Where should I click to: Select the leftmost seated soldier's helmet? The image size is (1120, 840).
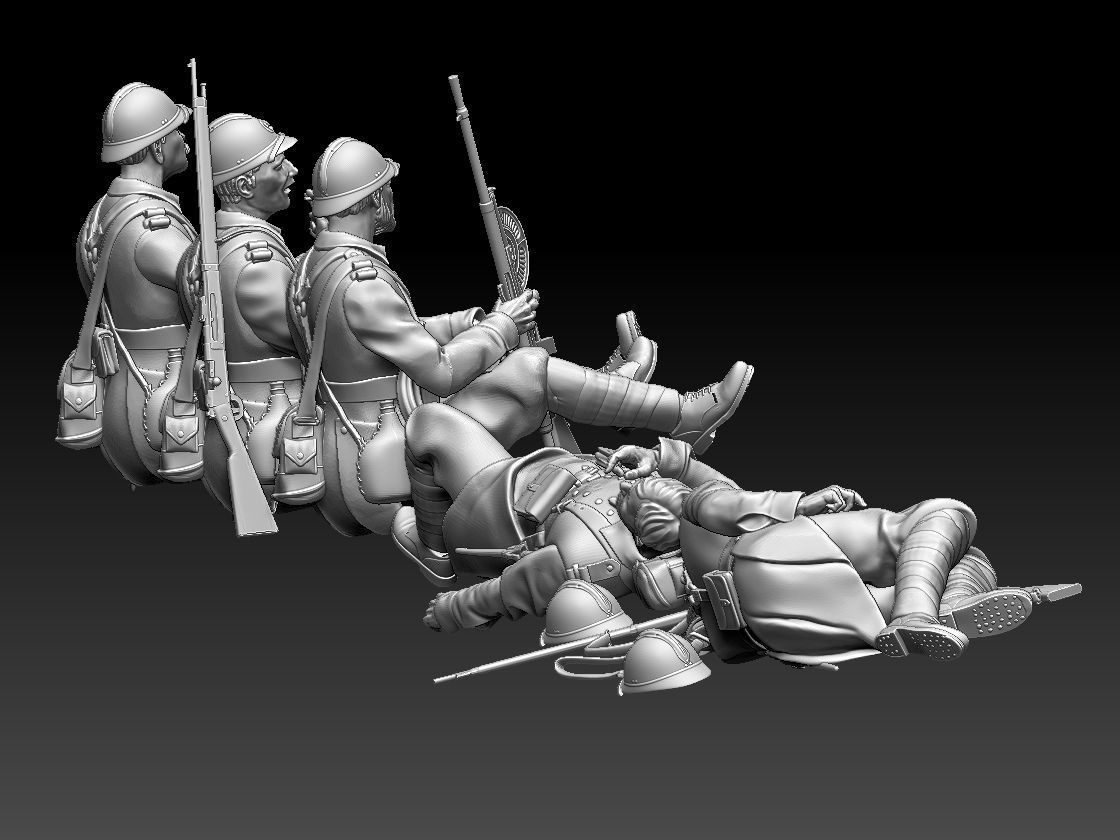(144, 121)
